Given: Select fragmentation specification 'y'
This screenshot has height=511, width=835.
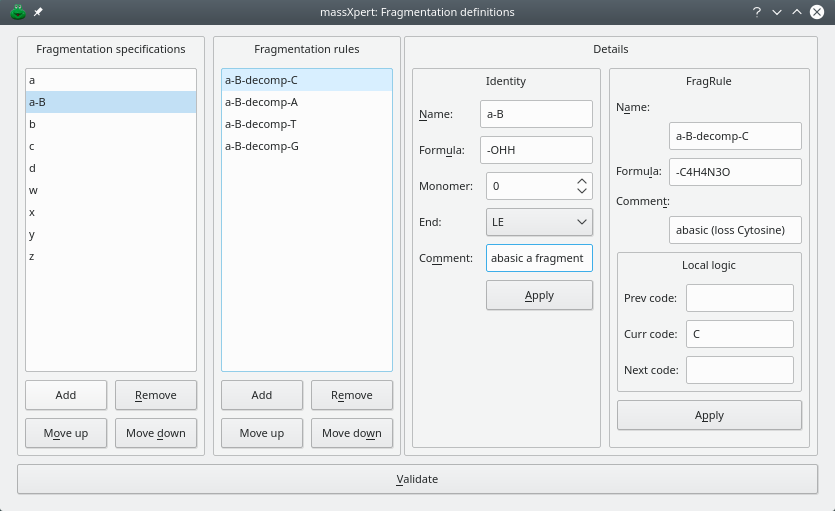Looking at the screenshot, I should [111, 234].
